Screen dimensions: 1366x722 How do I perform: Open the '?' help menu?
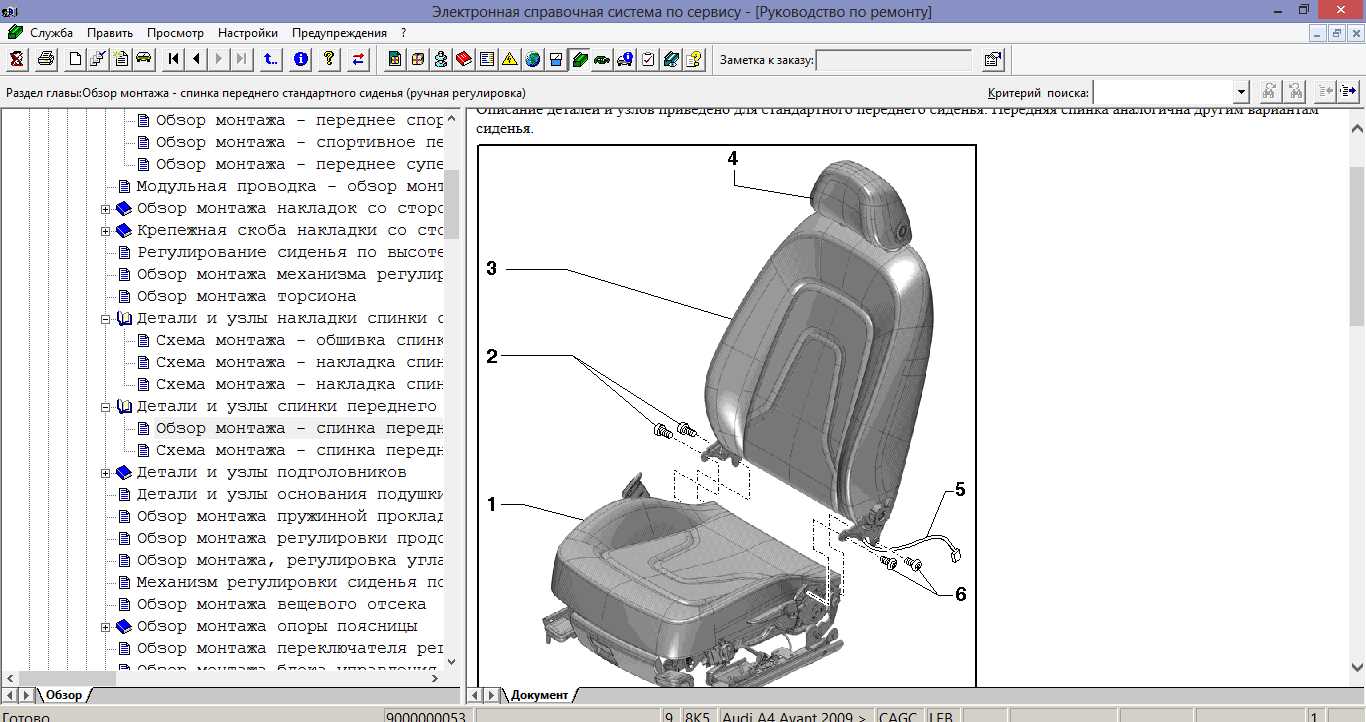coord(403,33)
